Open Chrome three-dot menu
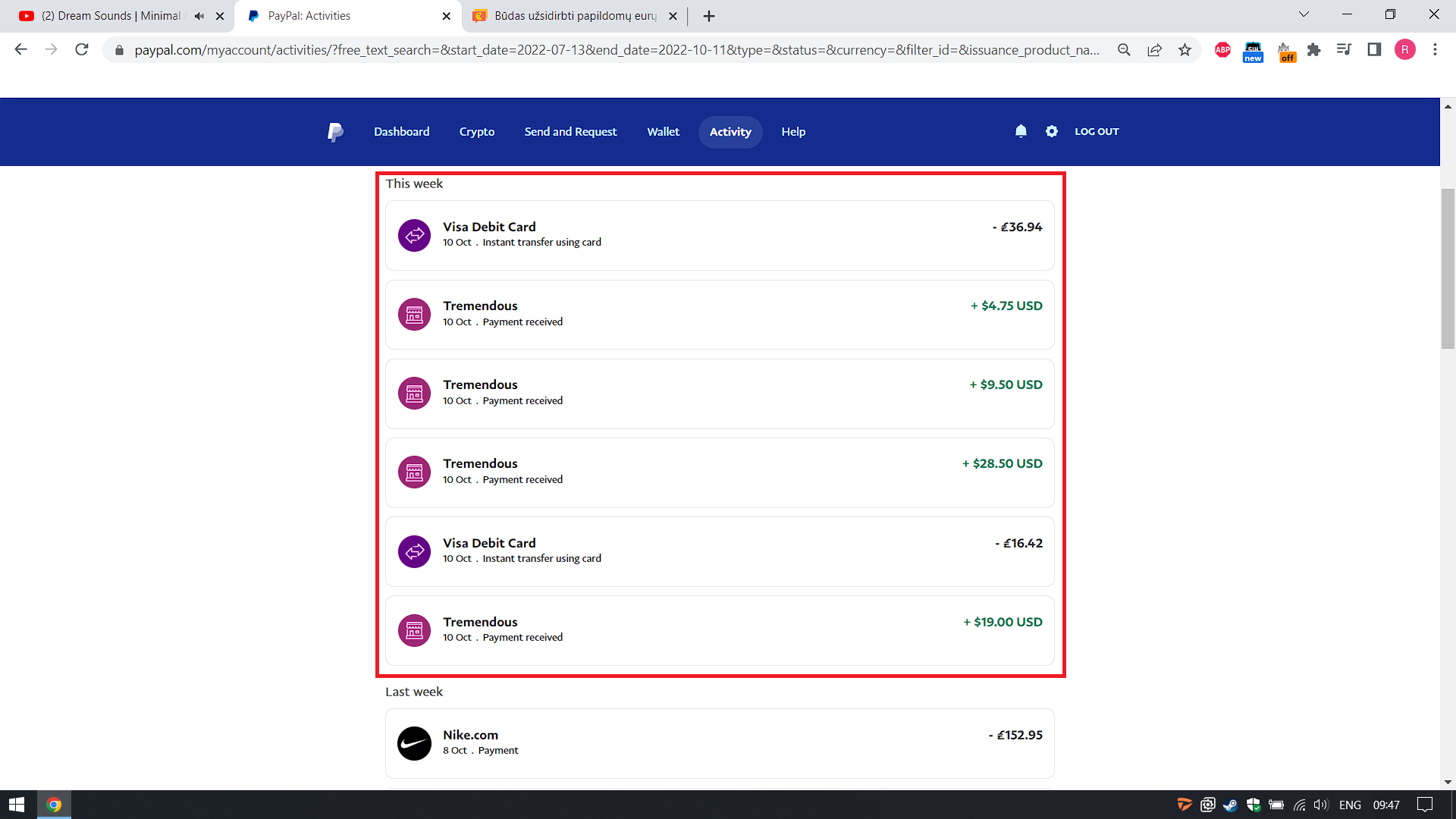Viewport: 1456px width, 819px height. [x=1435, y=50]
